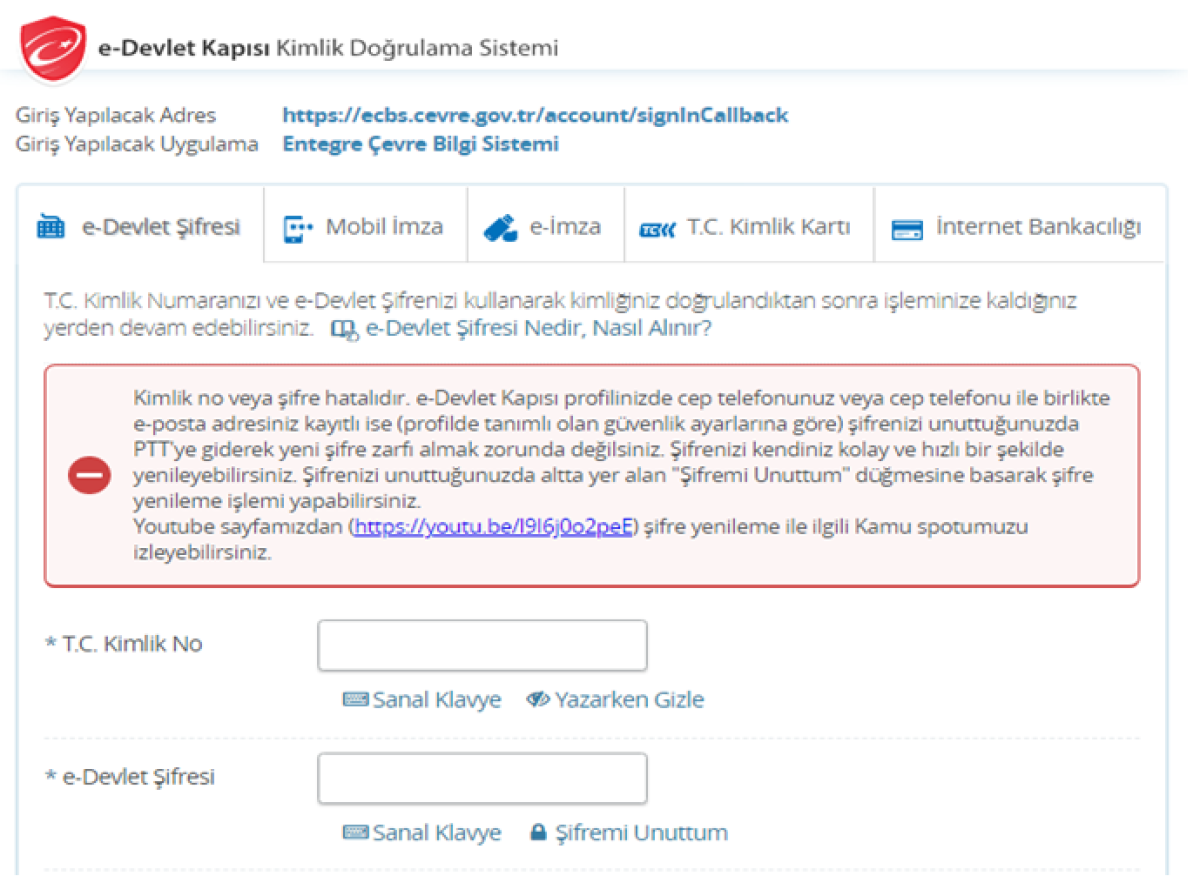Open the youtu.be password renewal video link
This screenshot has height=896, width=1200.
coord(494,527)
